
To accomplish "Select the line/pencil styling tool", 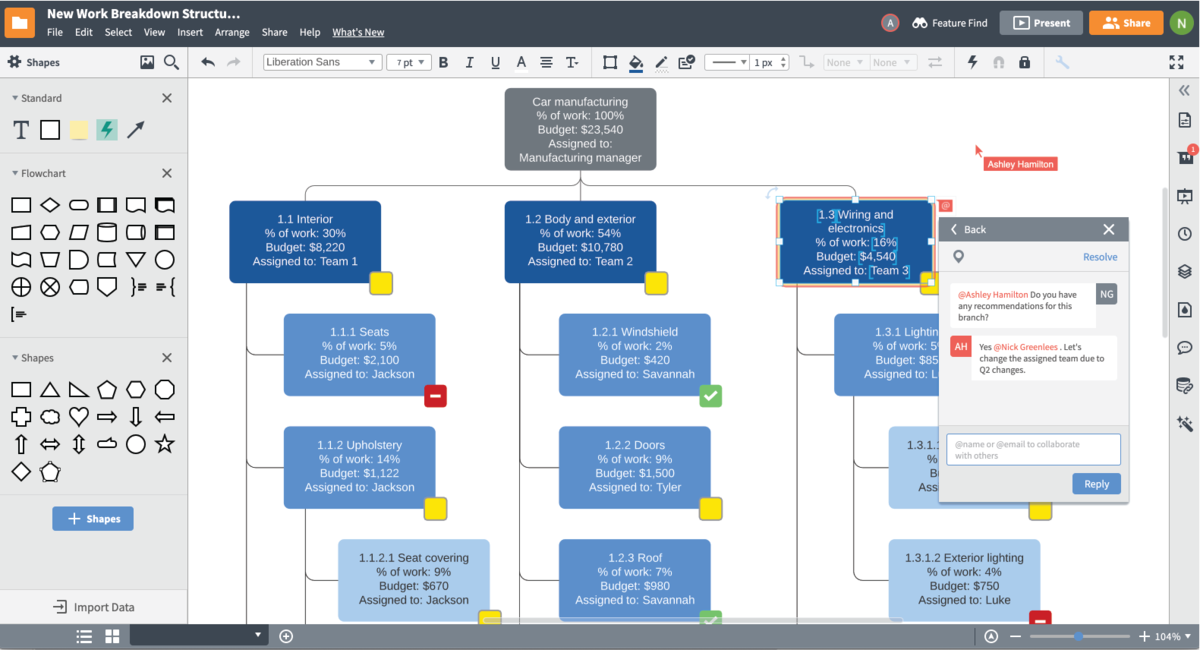I will [x=661, y=62].
